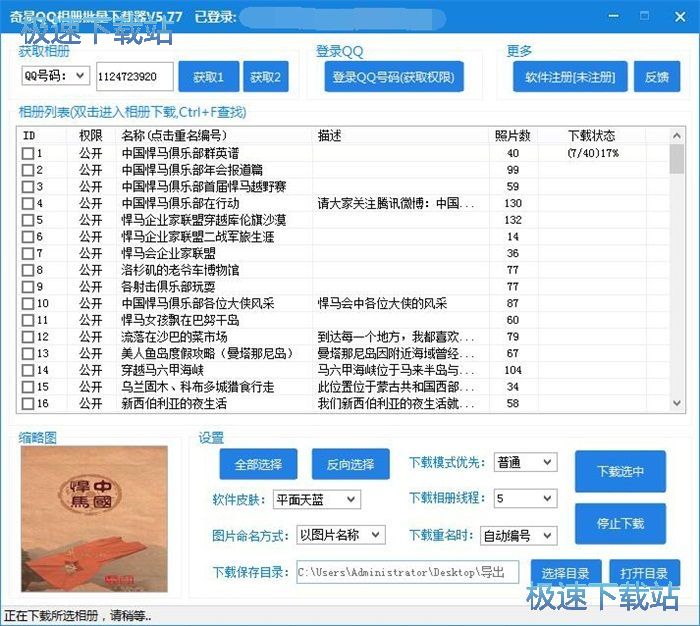Screen dimensions: 700x626
Task: Open the 软件皮肤 skin dropdown
Action: (x=317, y=499)
